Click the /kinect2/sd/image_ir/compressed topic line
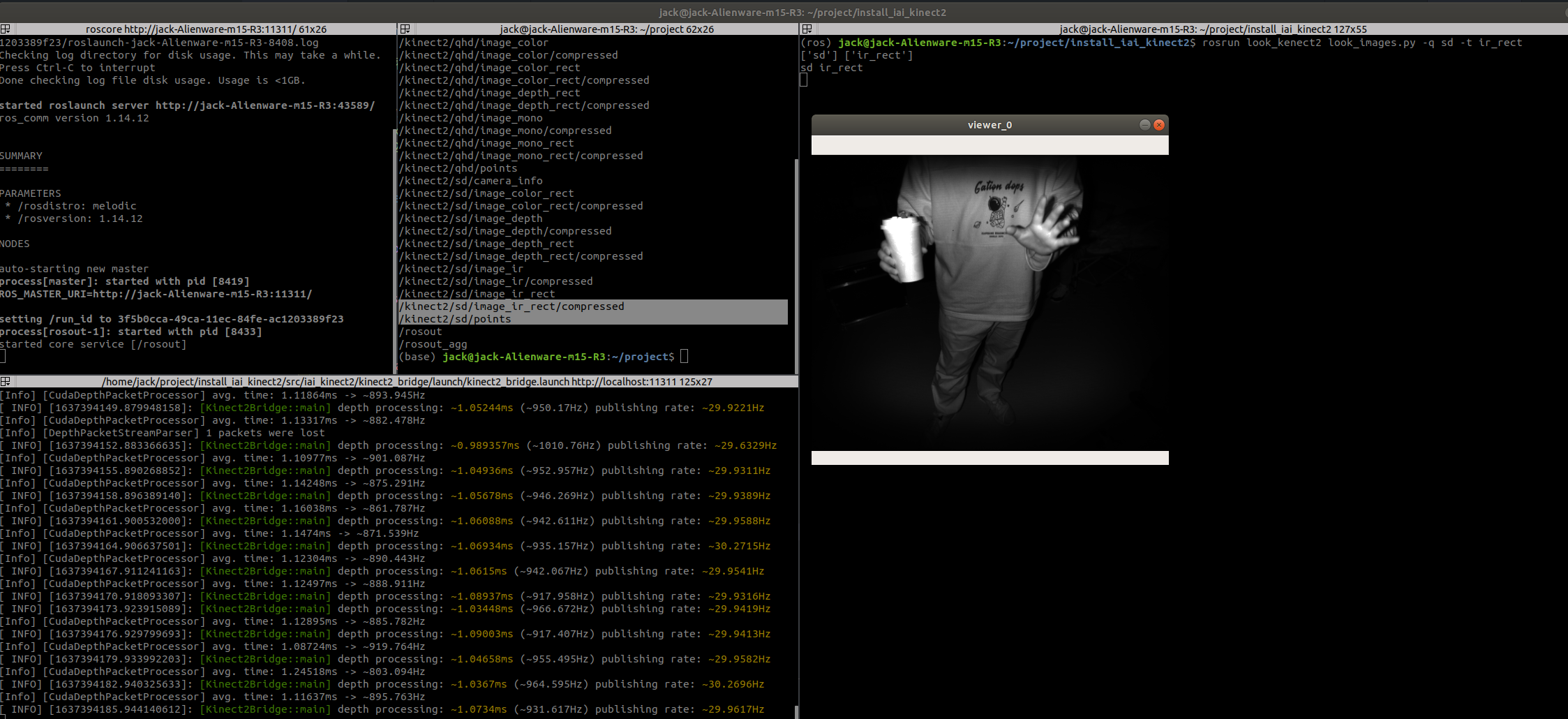The height and width of the screenshot is (719, 1568). coord(496,281)
